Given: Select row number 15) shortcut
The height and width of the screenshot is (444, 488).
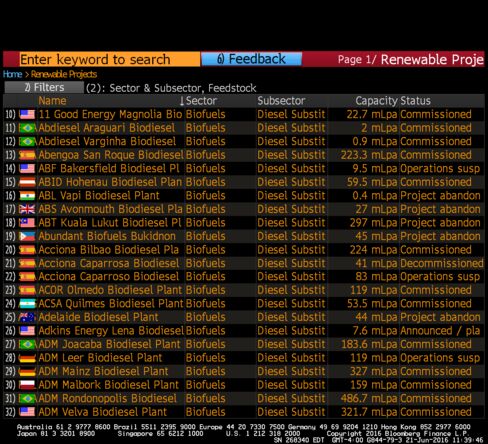Looking at the screenshot, I should point(10,182).
